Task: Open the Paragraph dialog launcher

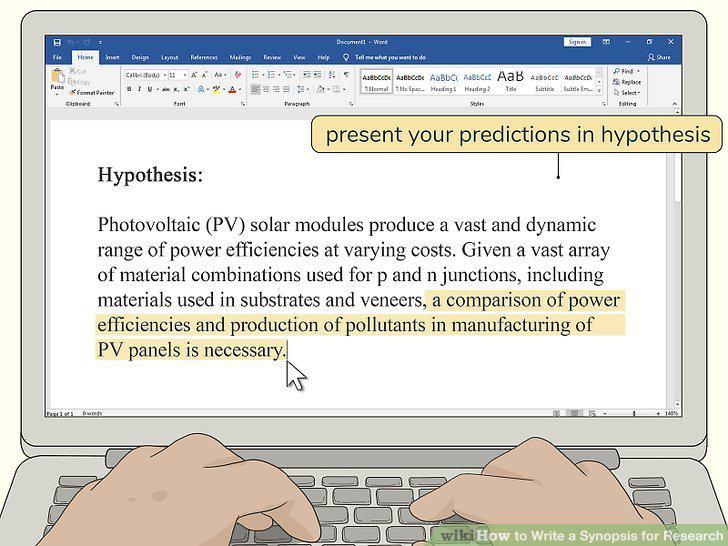Action: 351,104
